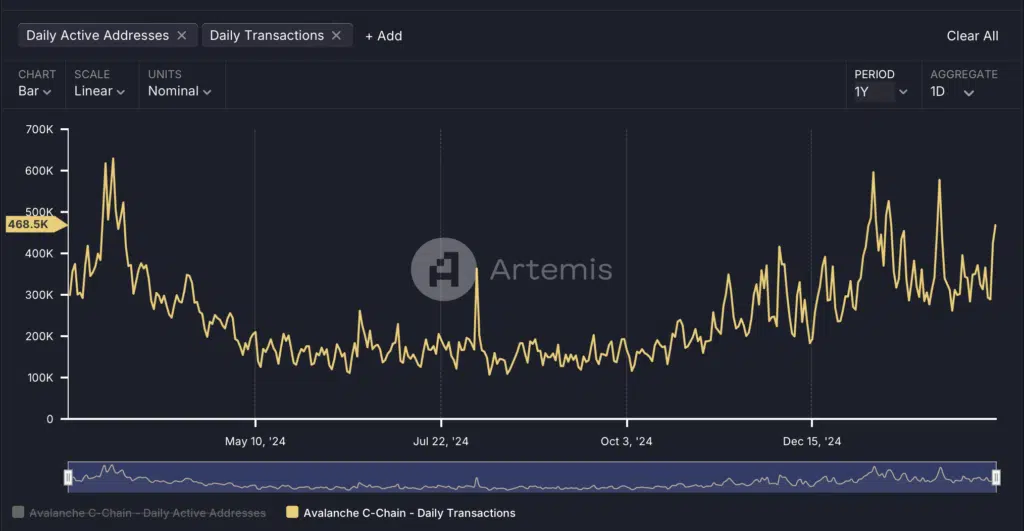Click the Oct 3, '24 axis label
The width and height of the screenshot is (1024, 531).
click(626, 442)
